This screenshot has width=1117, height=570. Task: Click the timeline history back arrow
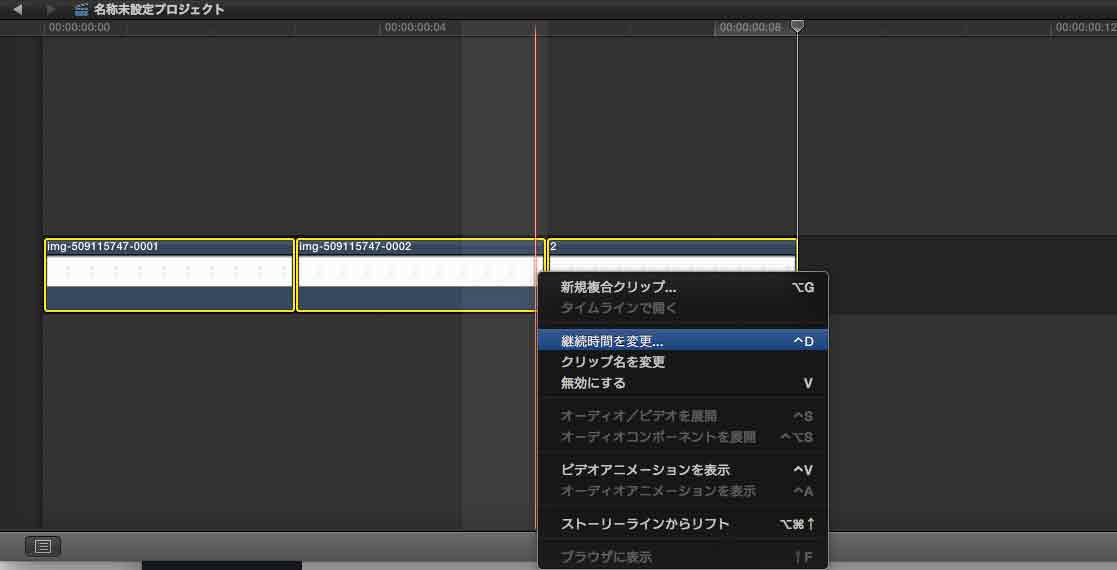[x=17, y=9]
